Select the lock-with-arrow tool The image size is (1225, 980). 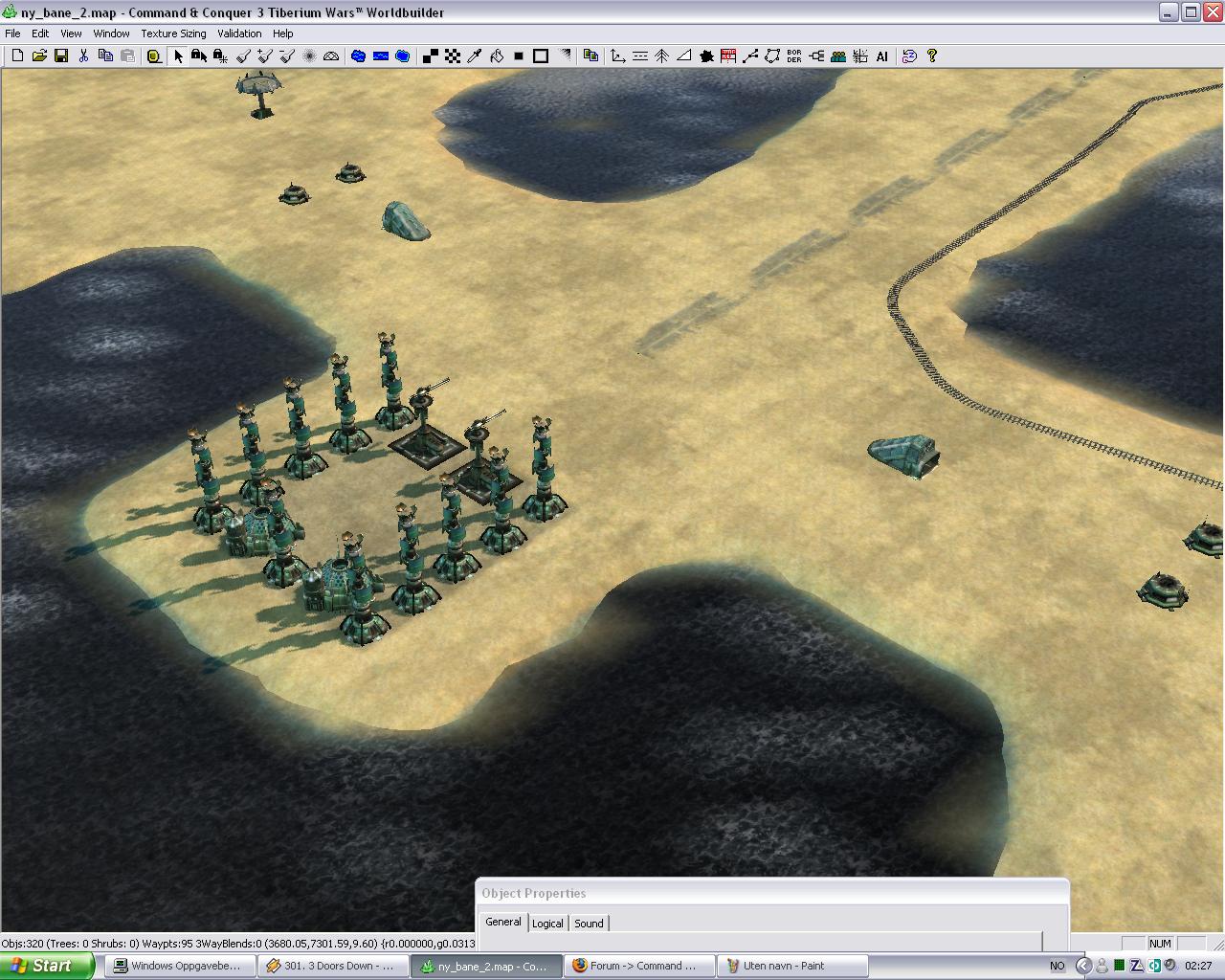tap(199, 56)
